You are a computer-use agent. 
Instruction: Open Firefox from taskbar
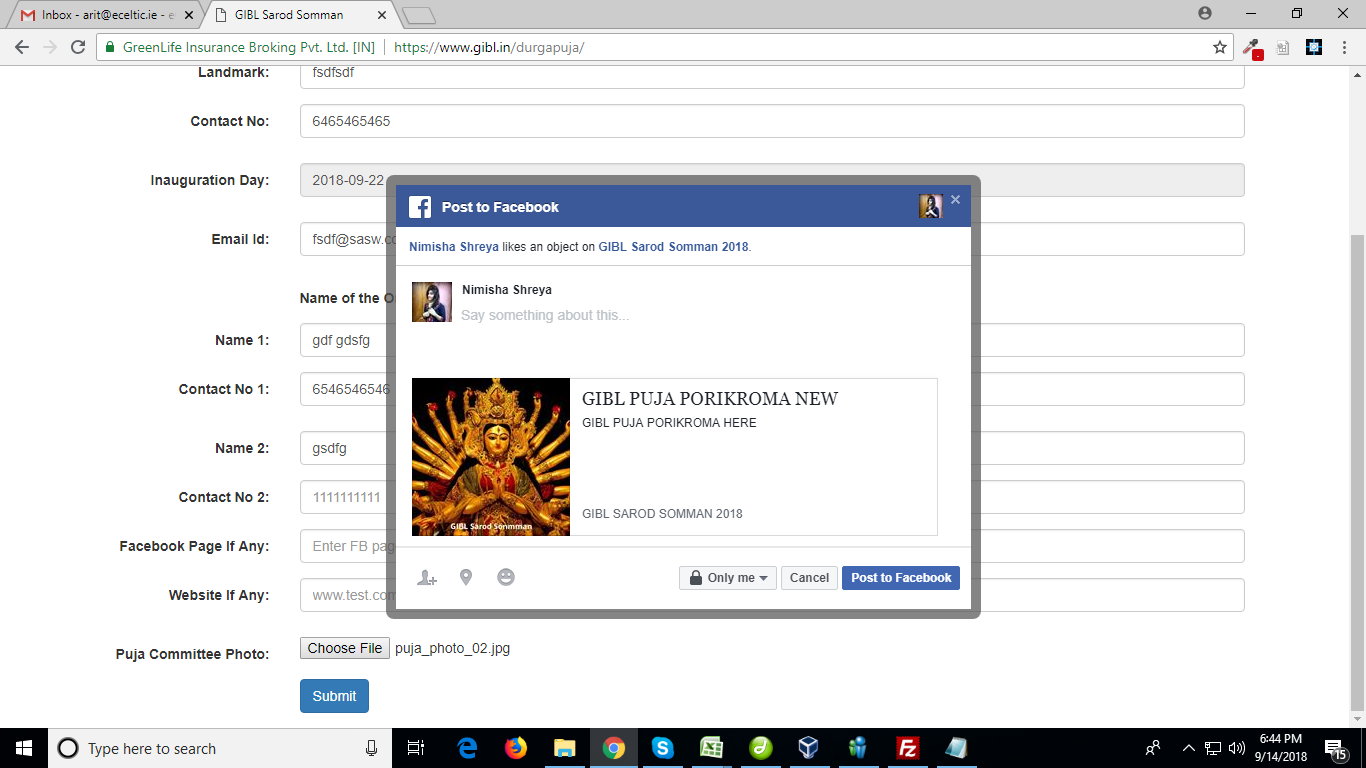point(516,748)
